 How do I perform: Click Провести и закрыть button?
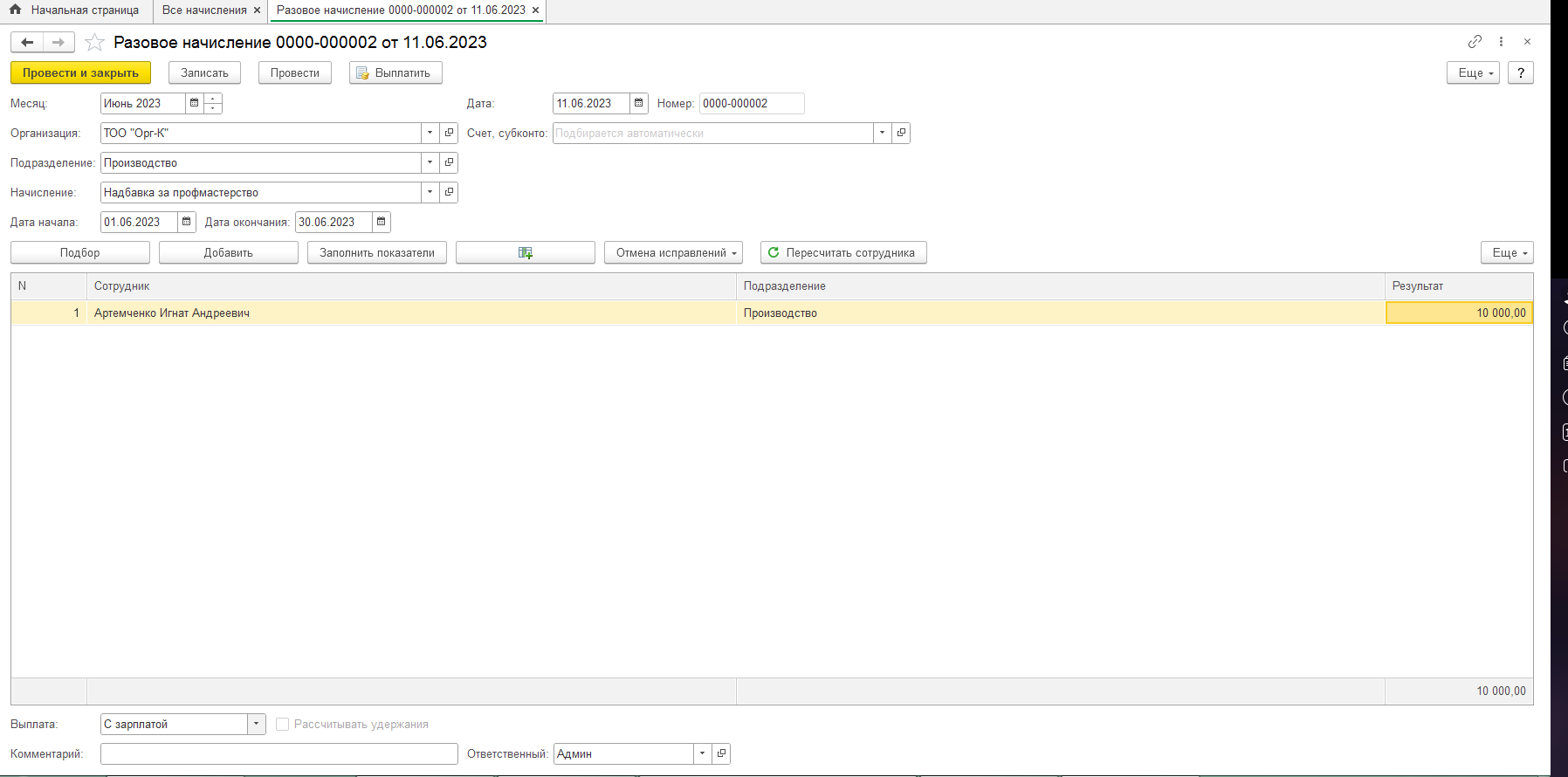(x=80, y=73)
